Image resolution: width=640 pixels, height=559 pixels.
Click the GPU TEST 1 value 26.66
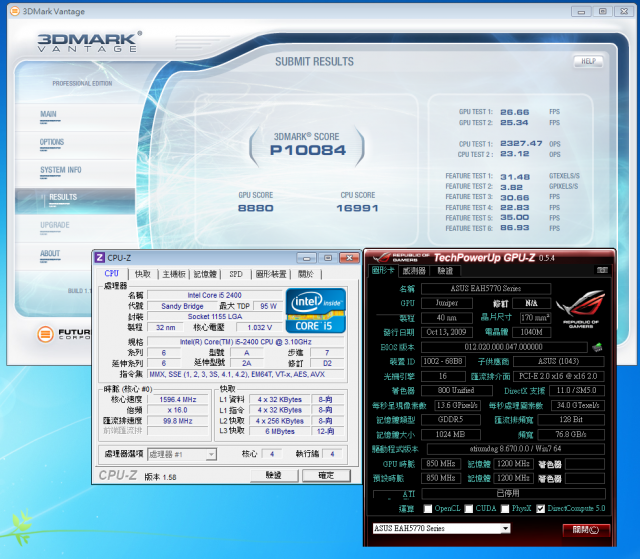point(514,112)
